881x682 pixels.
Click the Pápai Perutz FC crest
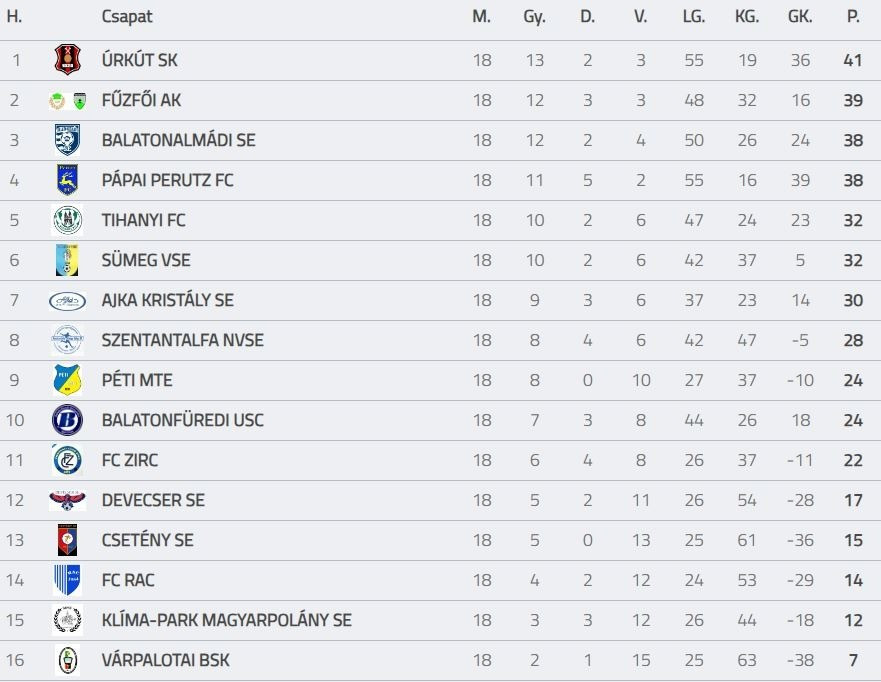[x=67, y=180]
